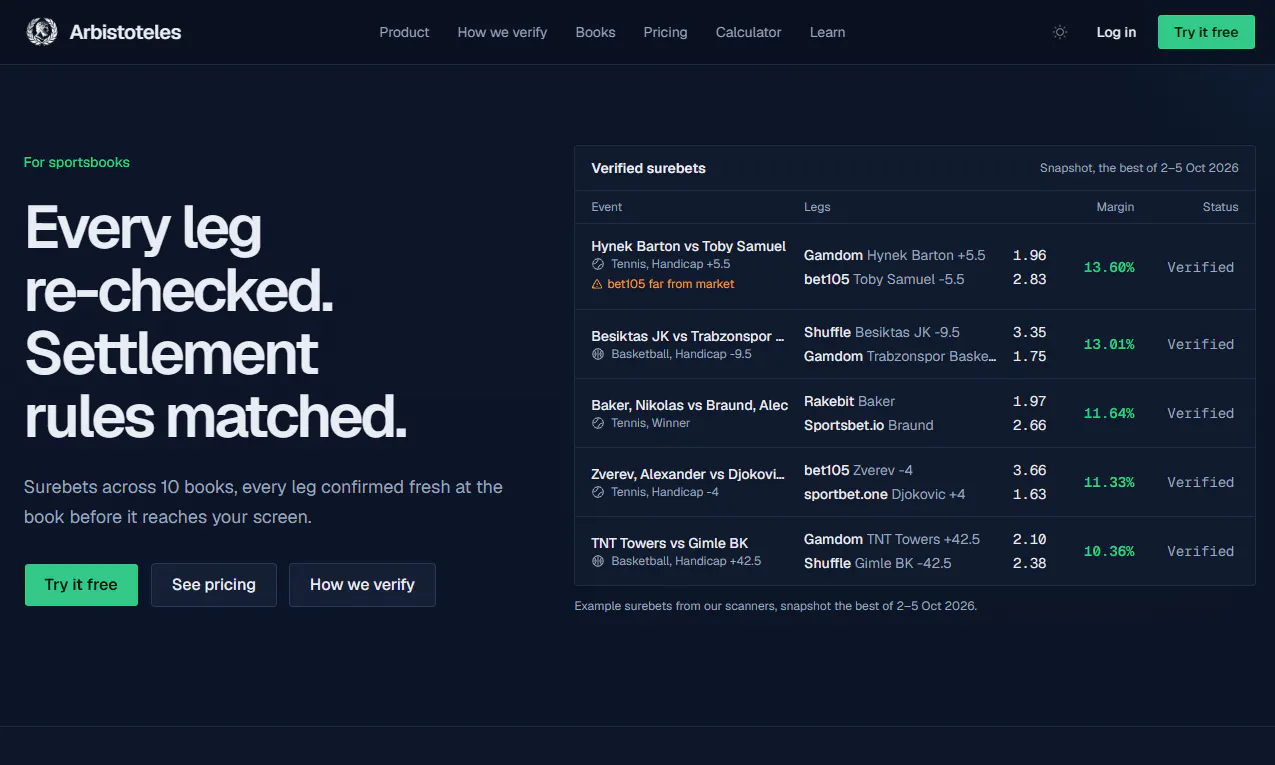Click the For sportsbooks label
This screenshot has width=1275, height=765.
(77, 162)
